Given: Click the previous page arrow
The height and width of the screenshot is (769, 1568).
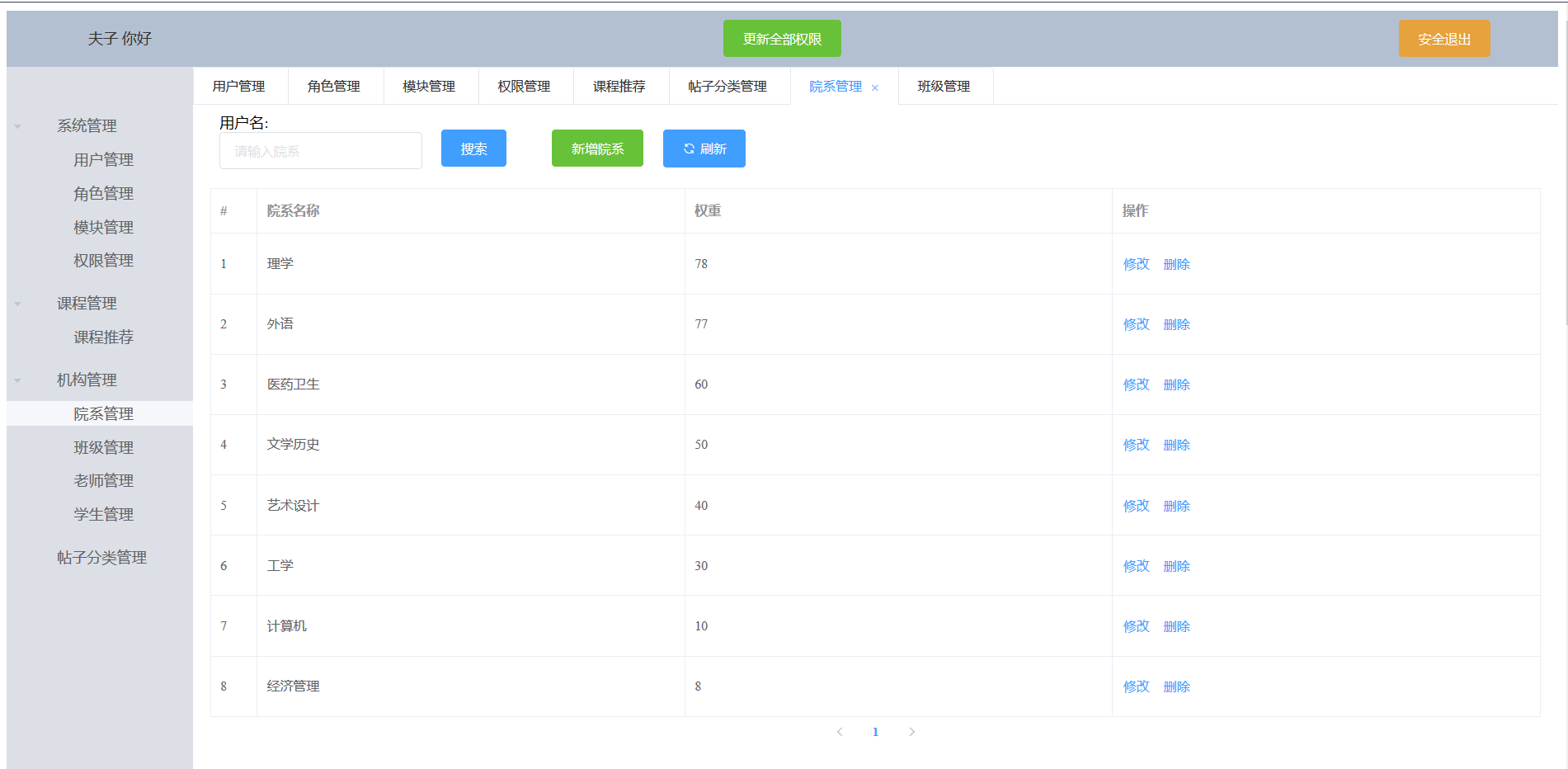Looking at the screenshot, I should tap(840, 732).
